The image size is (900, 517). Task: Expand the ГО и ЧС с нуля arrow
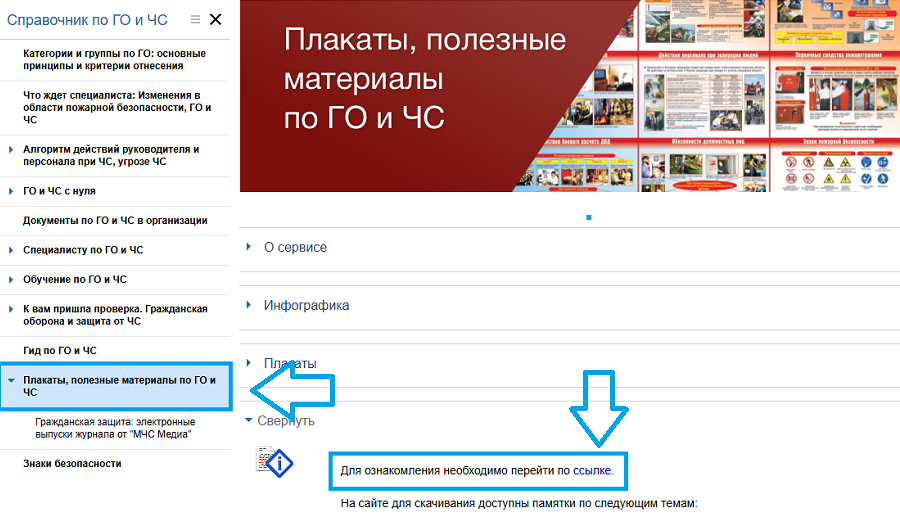pyautogui.click(x=11, y=191)
